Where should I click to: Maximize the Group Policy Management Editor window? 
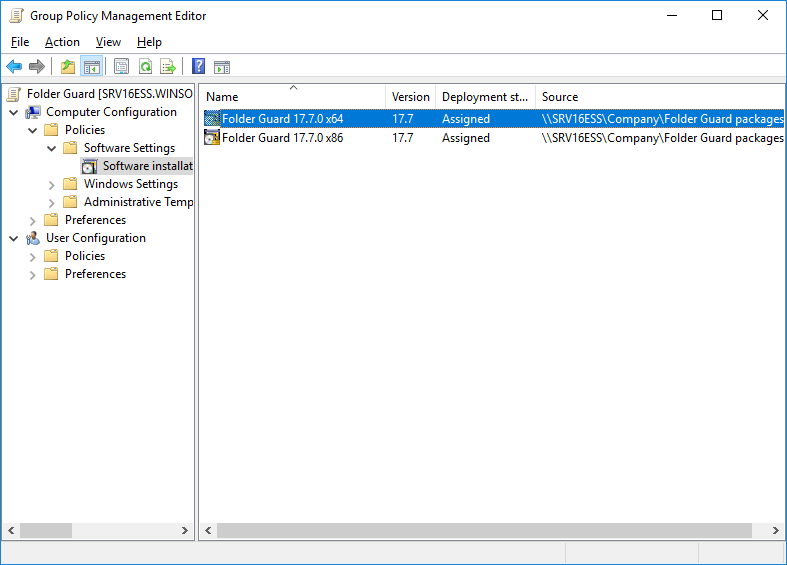tap(717, 16)
